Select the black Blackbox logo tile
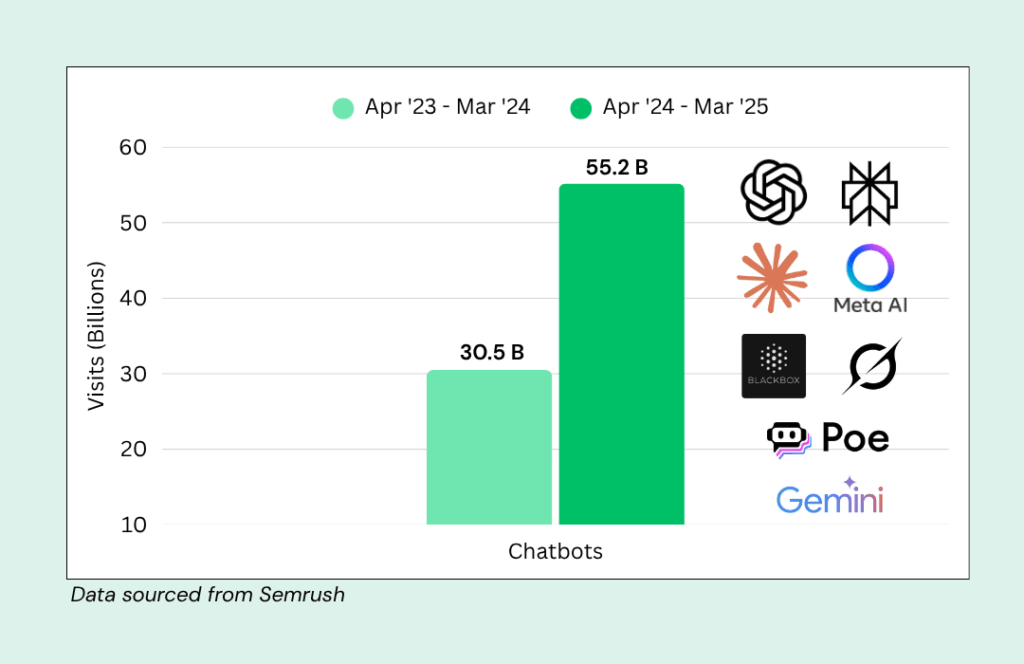The image size is (1024, 664). (x=773, y=366)
